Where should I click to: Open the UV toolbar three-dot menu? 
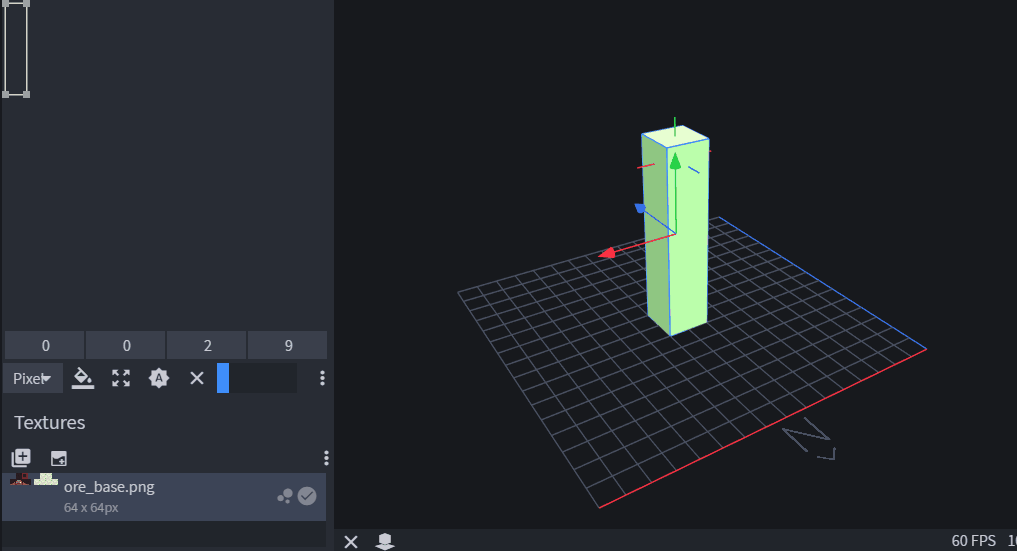pyautogui.click(x=322, y=378)
